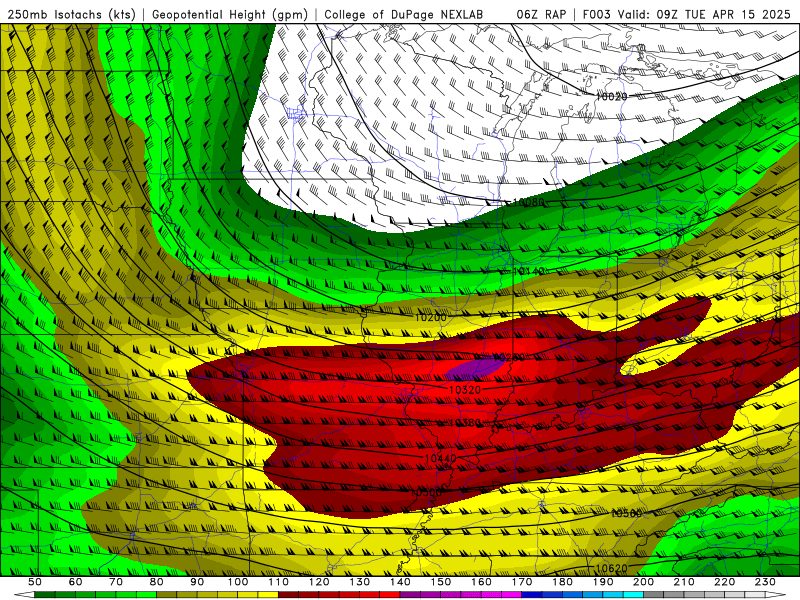Click the '50' value on the legend scale
This screenshot has height=600, width=800.
click(35, 582)
